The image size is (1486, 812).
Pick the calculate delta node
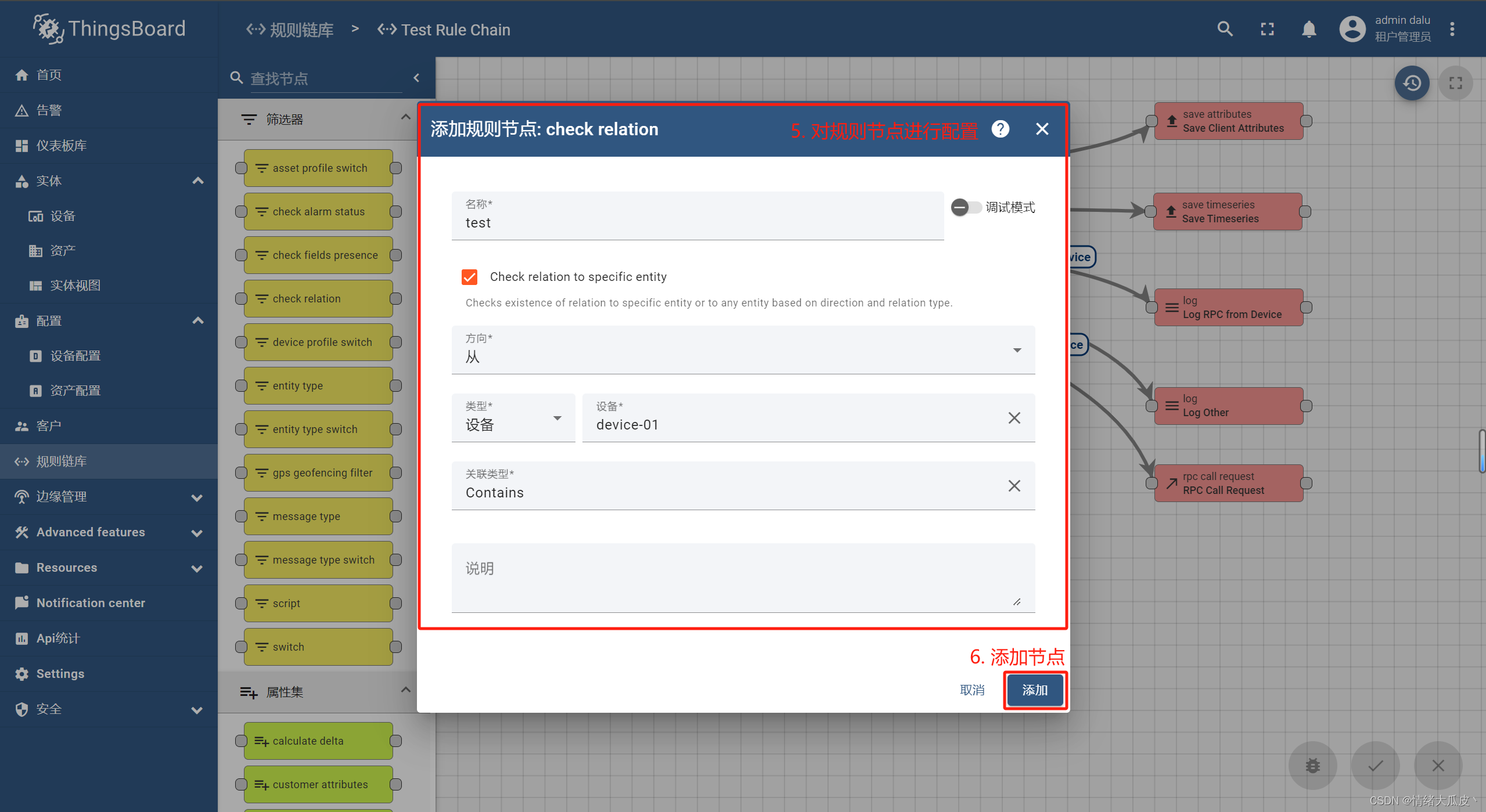pyautogui.click(x=318, y=741)
